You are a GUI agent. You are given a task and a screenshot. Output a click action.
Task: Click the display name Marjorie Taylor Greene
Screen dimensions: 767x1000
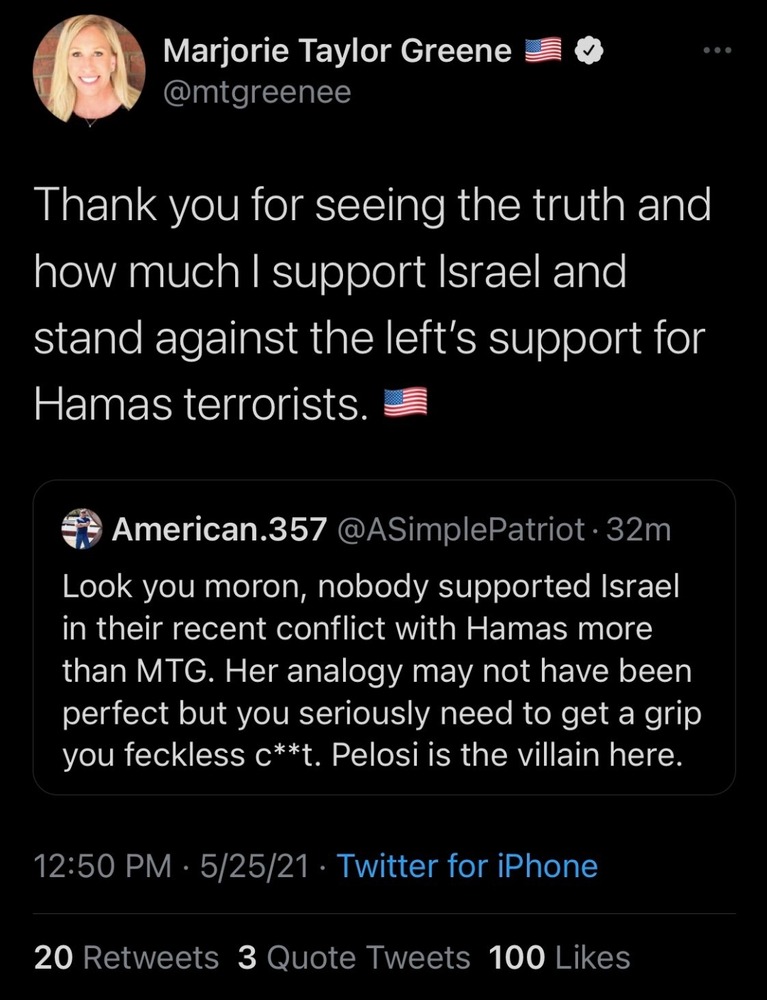(x=336, y=51)
